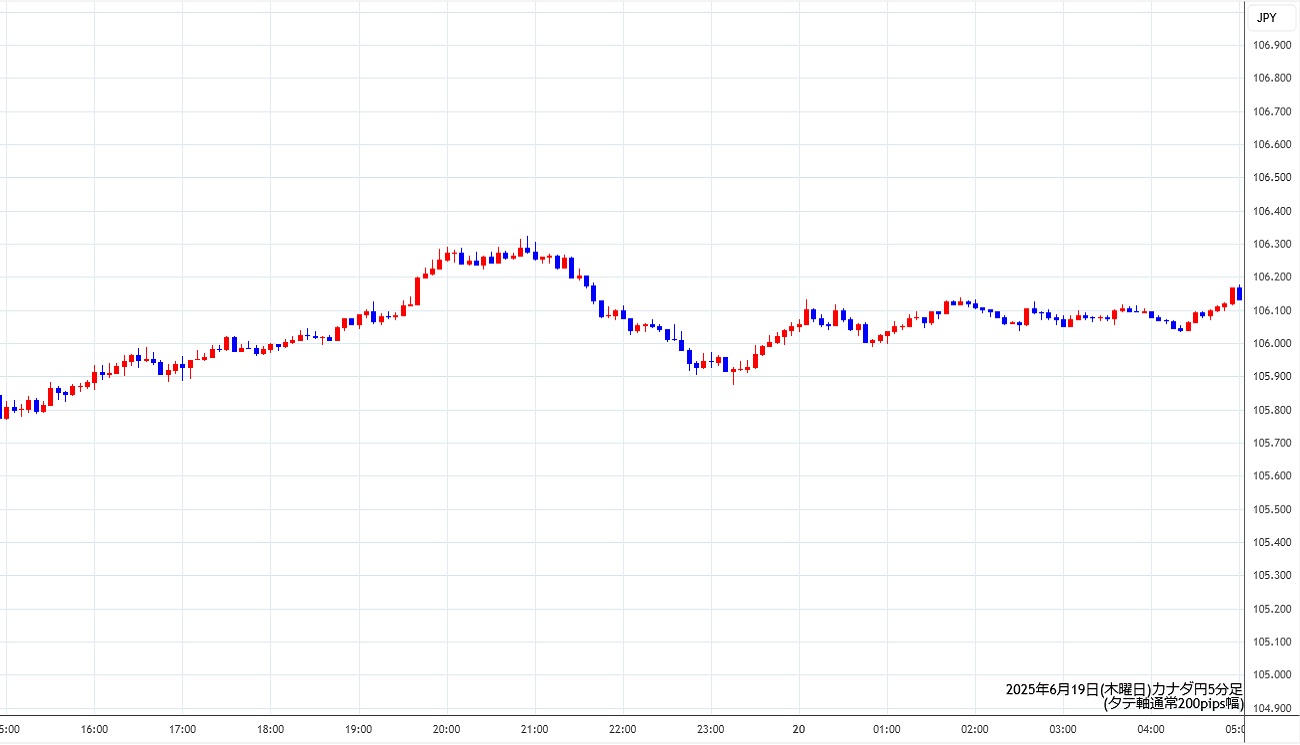
Task: Select the 105.600 price axis label
Action: [x=1272, y=476]
